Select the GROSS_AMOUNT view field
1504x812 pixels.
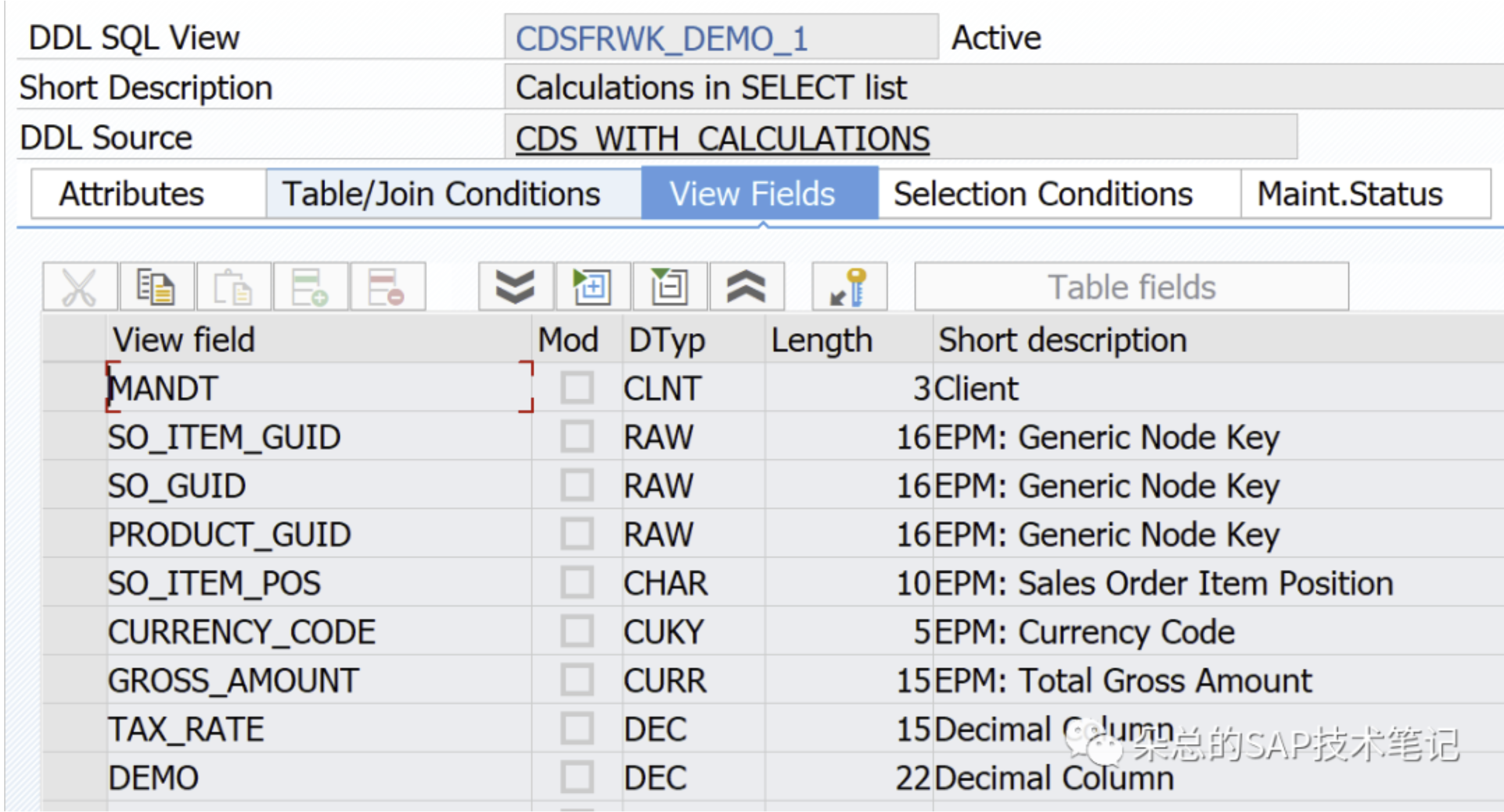click(319, 680)
